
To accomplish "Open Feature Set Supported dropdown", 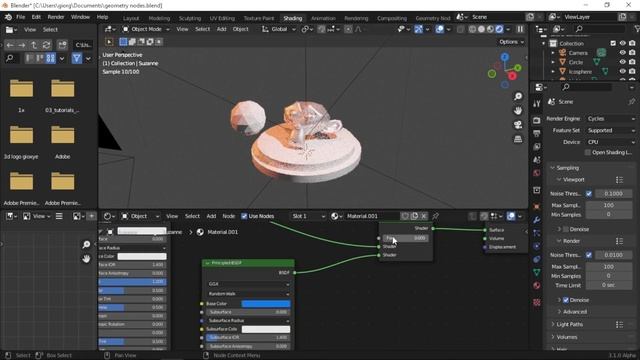I will (x=611, y=130).
